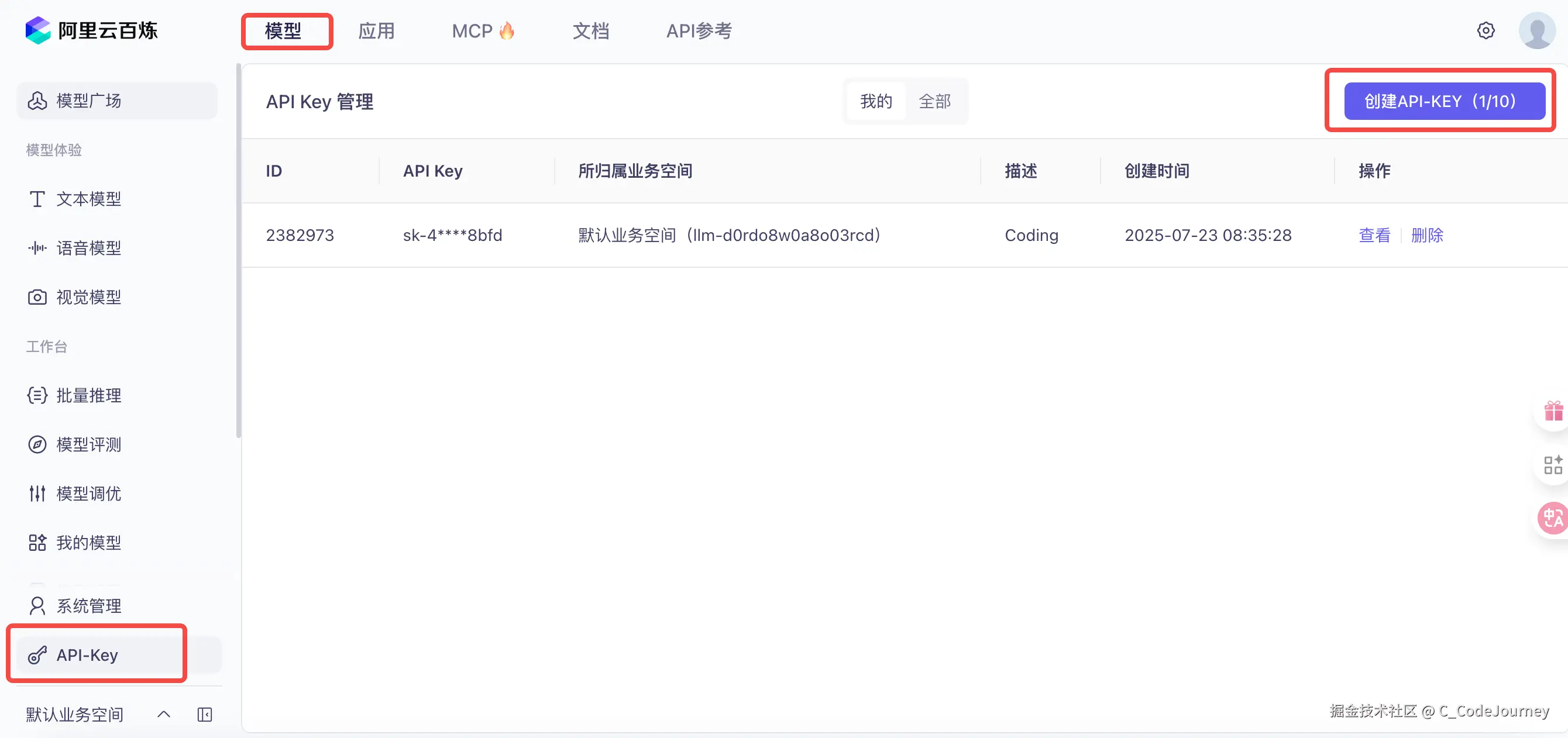1568x738 pixels.
Task: Click the gift icon on right edge
Action: (x=1553, y=411)
